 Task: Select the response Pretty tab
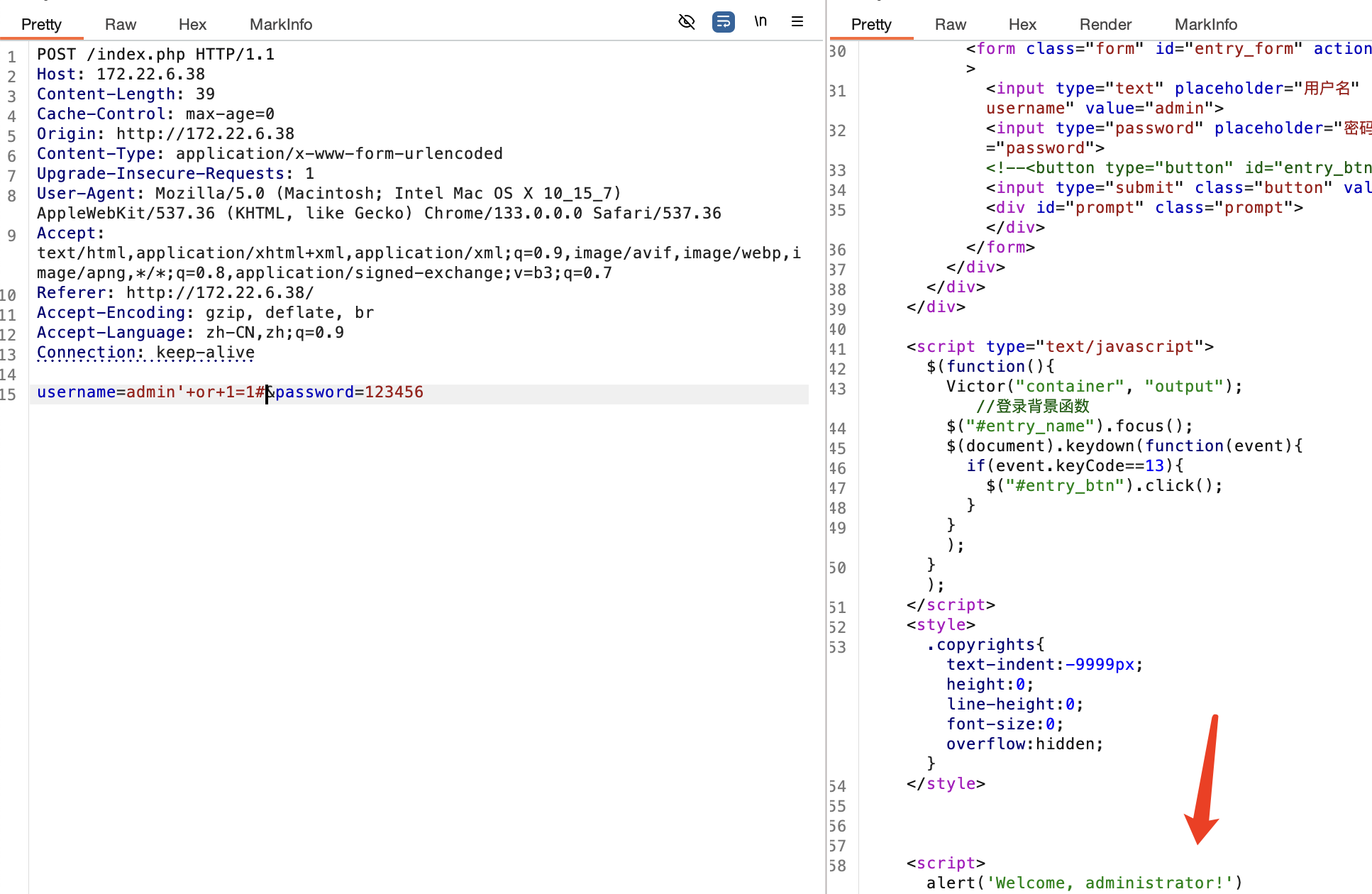[870, 24]
